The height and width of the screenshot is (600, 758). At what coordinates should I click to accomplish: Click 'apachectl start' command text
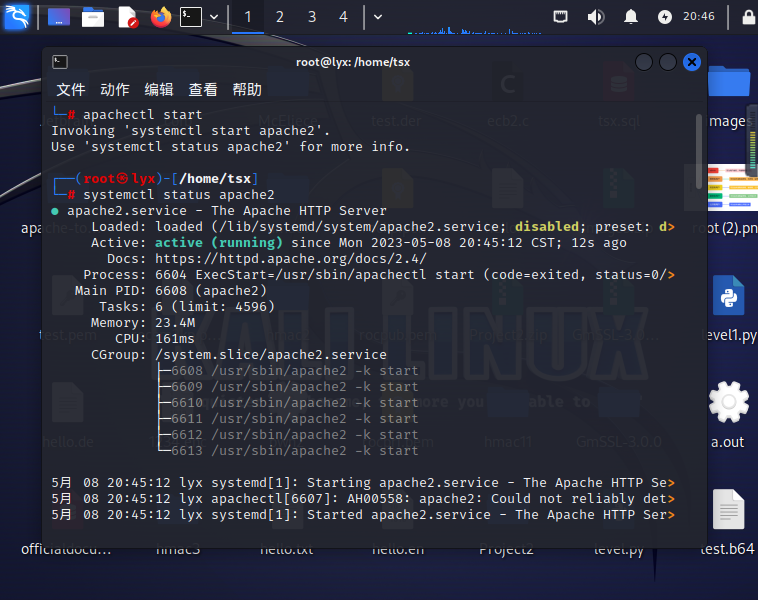(143, 115)
